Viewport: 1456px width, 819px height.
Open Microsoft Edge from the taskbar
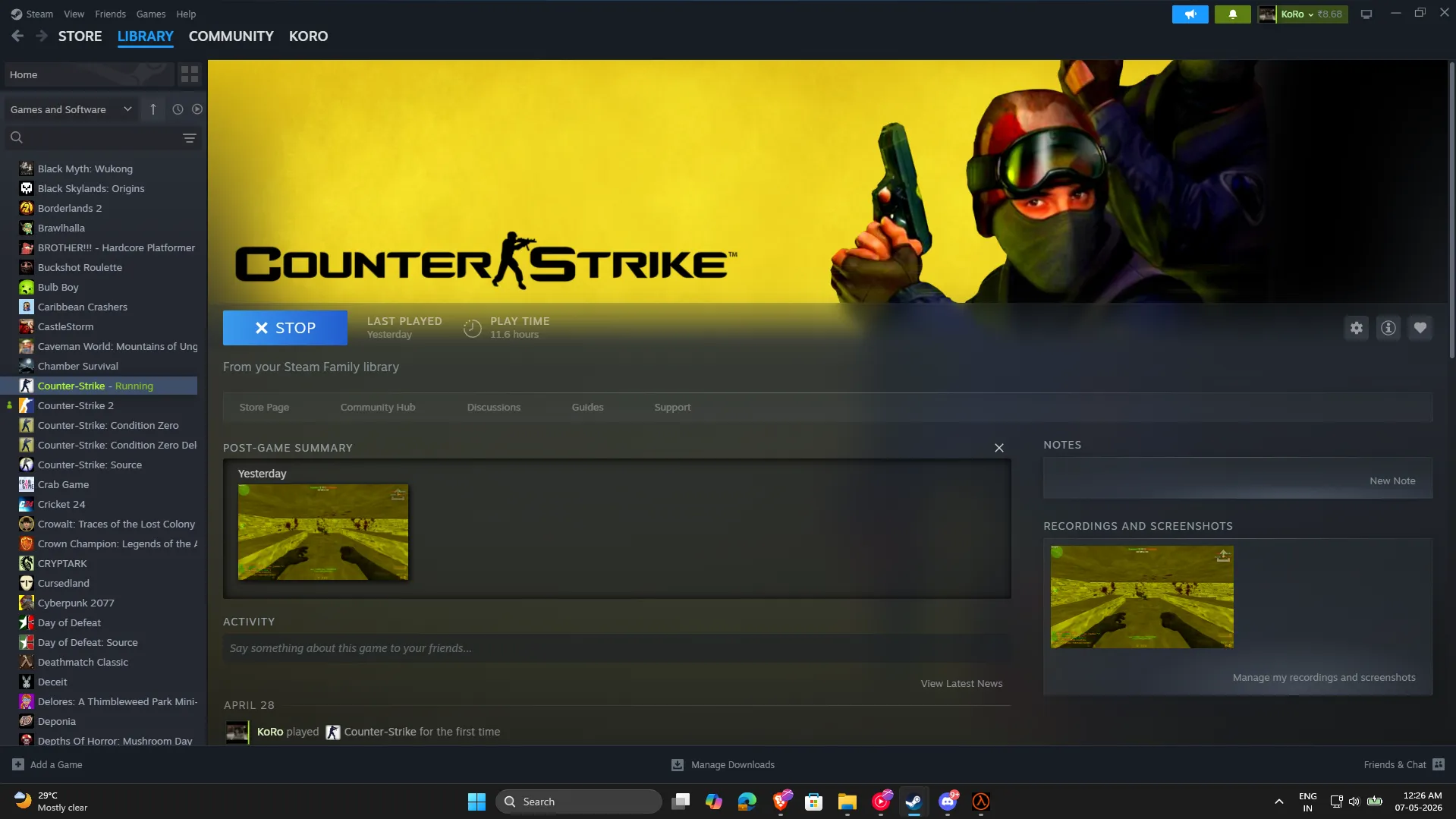(747, 802)
